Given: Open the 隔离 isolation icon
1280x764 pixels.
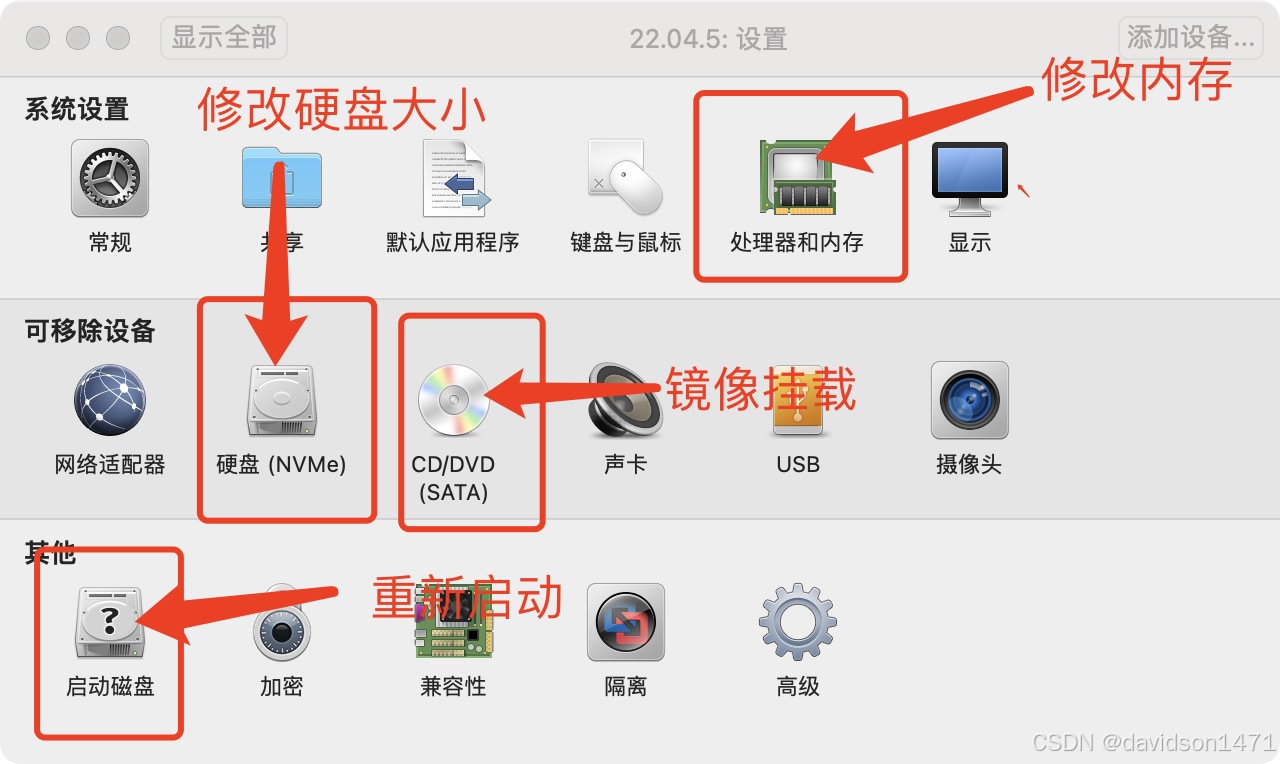Looking at the screenshot, I should [x=626, y=623].
